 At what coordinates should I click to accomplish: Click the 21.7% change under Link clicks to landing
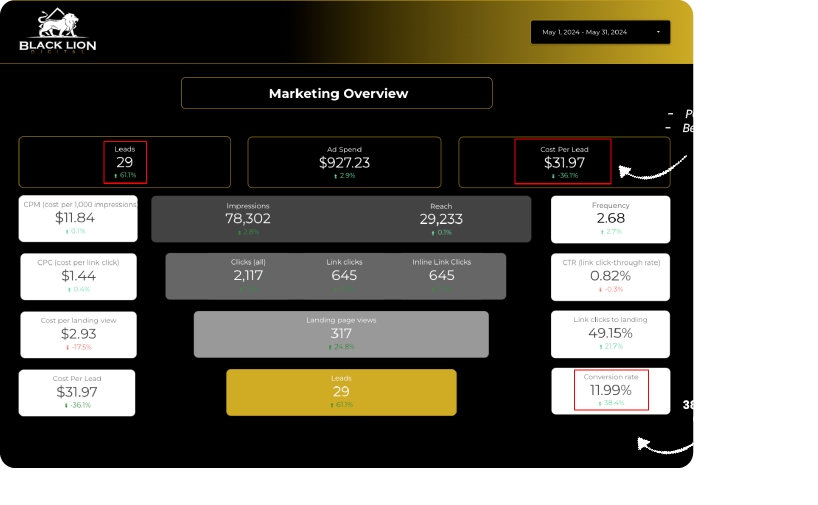click(611, 346)
